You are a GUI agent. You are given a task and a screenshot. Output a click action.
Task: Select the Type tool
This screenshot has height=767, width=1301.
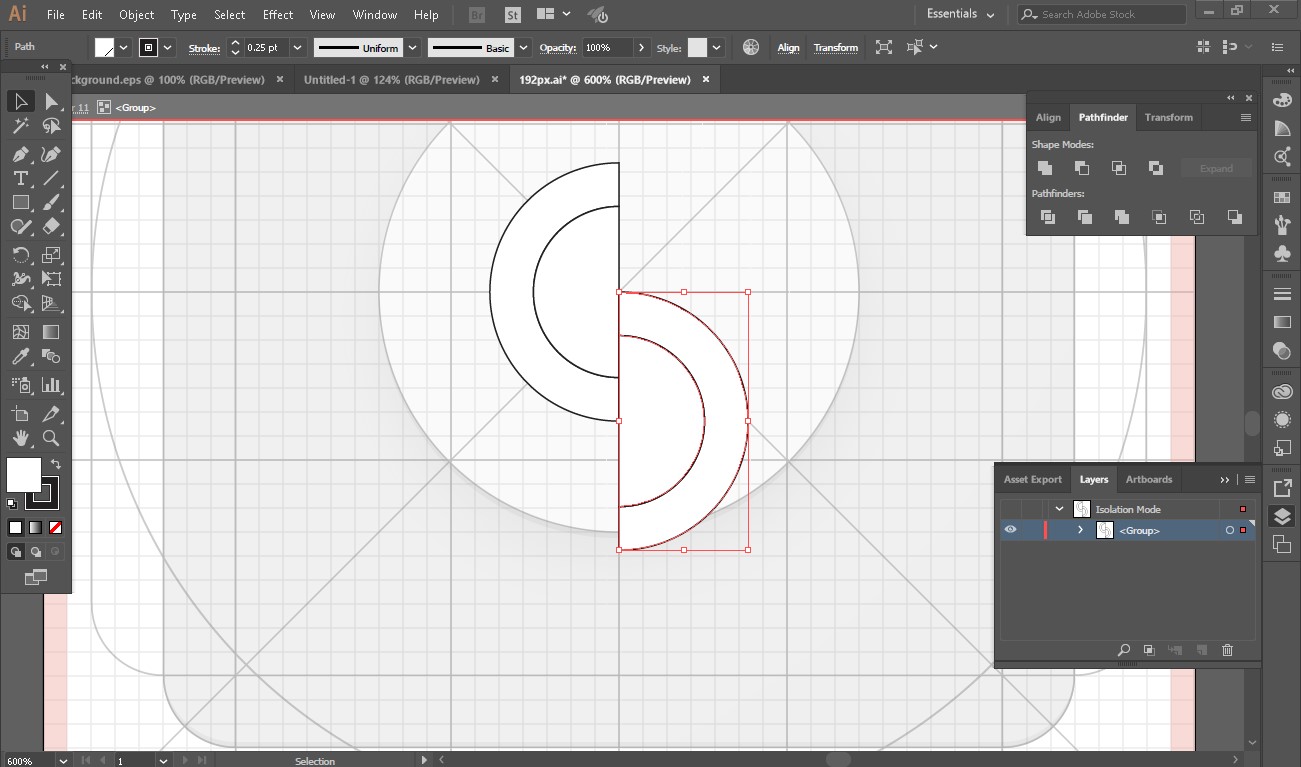point(20,179)
